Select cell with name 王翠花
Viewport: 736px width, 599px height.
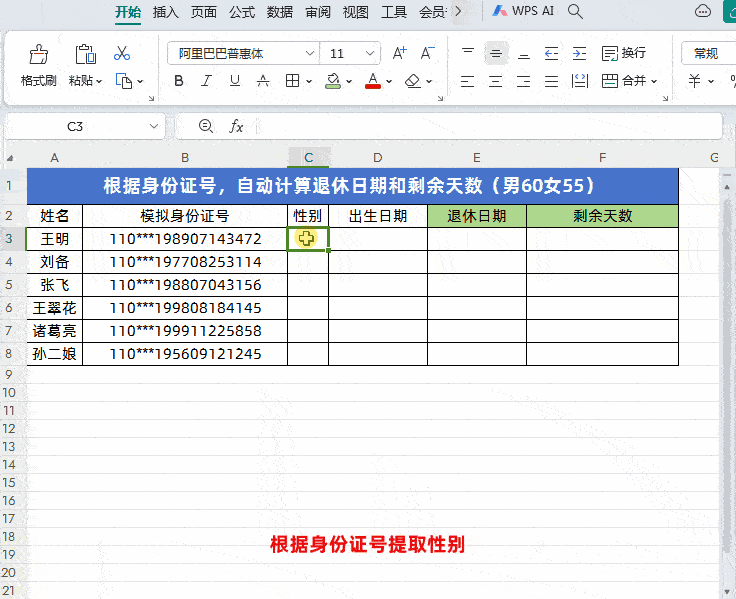point(54,308)
